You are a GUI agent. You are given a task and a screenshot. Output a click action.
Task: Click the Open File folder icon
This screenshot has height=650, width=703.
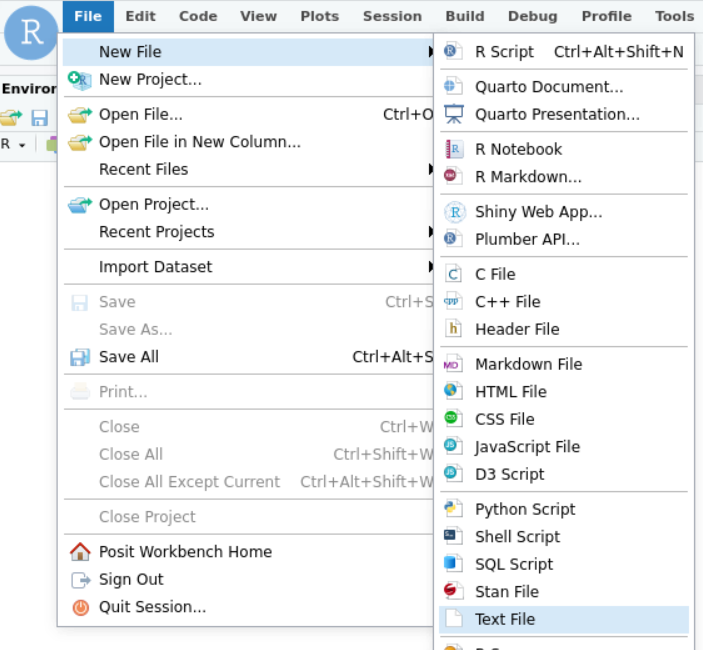point(80,115)
